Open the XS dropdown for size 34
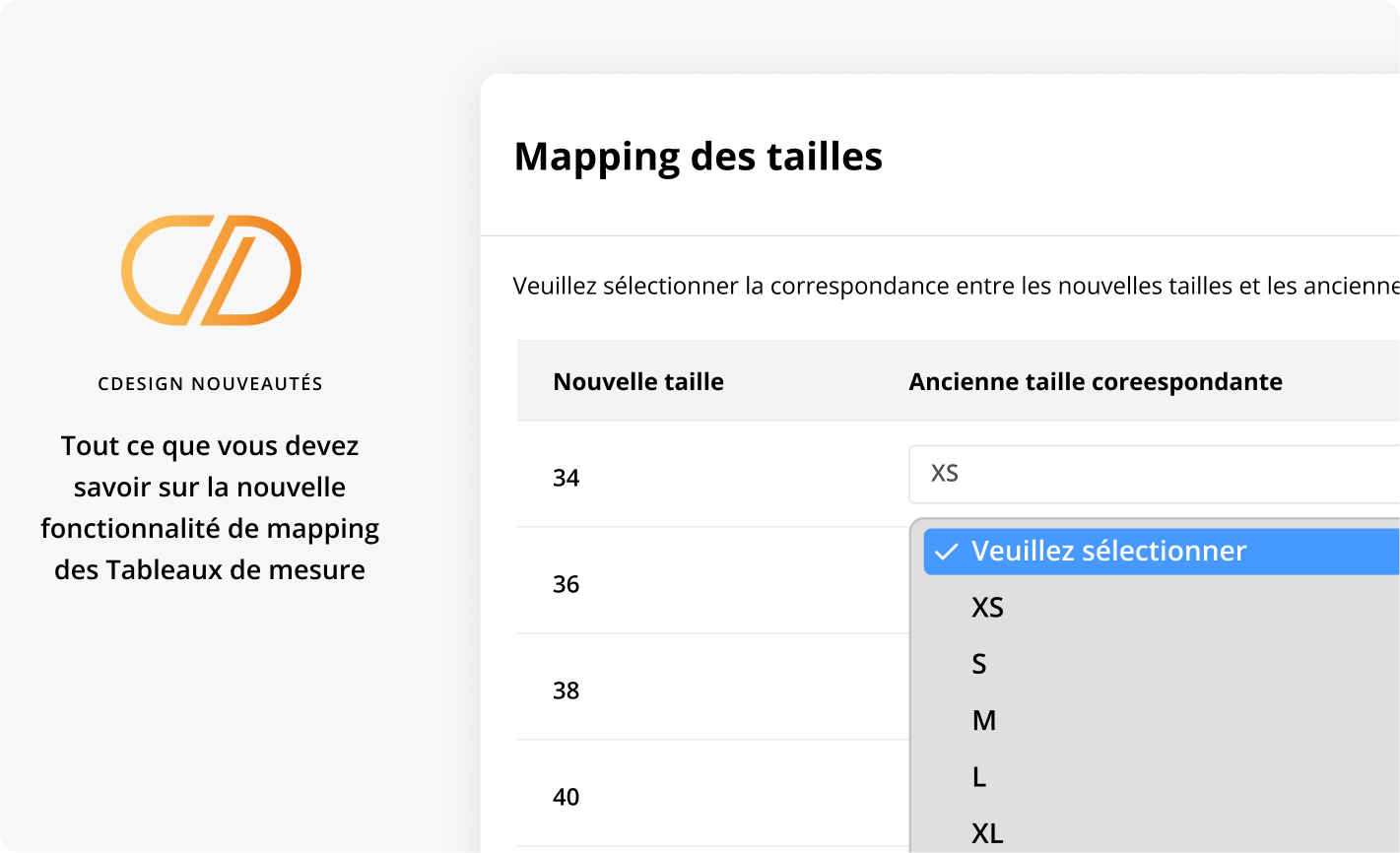 point(1153,474)
